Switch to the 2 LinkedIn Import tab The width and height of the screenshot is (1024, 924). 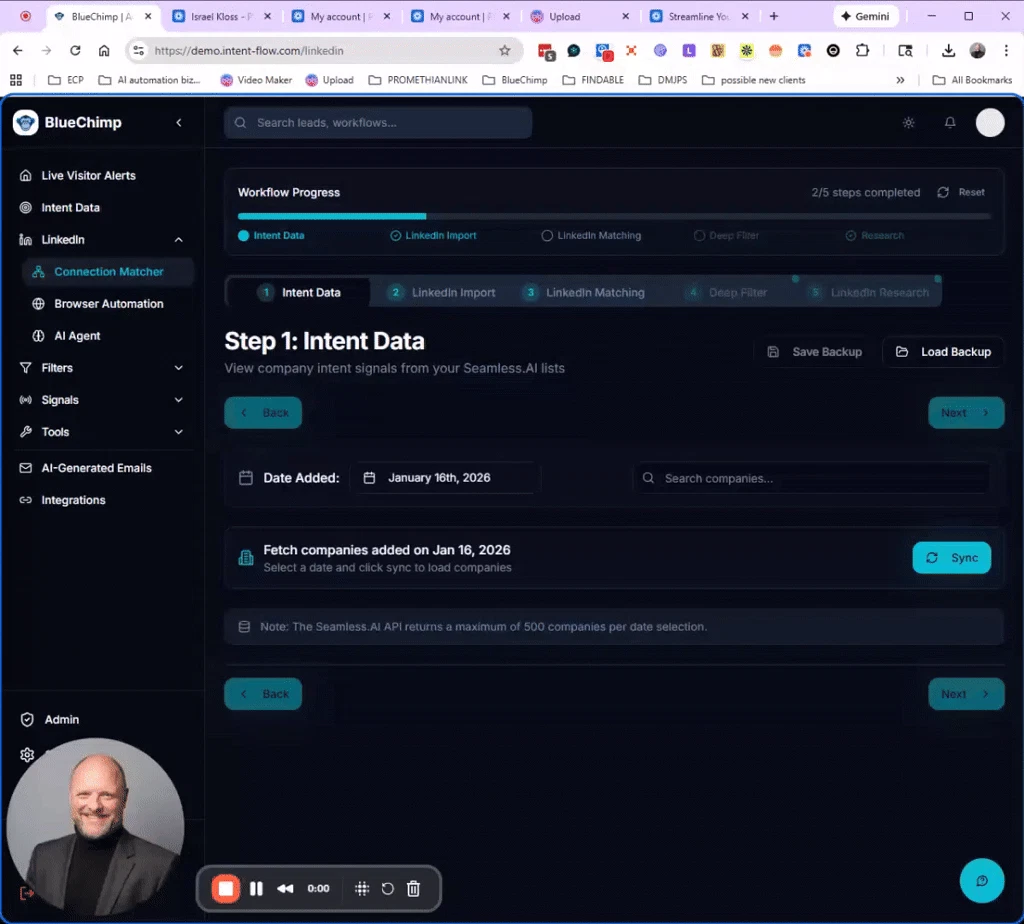[441, 293]
